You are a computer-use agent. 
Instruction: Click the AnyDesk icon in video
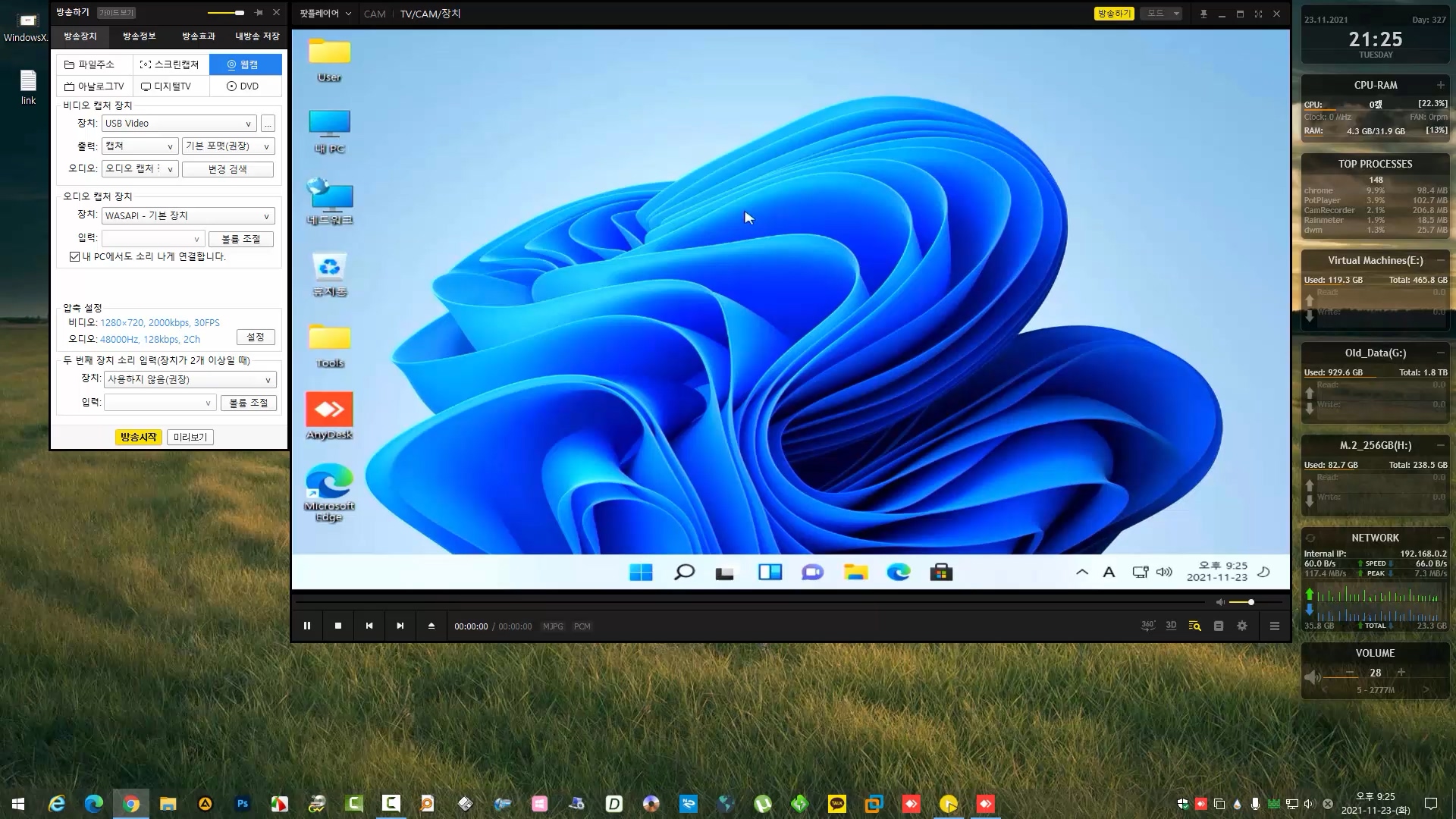330,416
